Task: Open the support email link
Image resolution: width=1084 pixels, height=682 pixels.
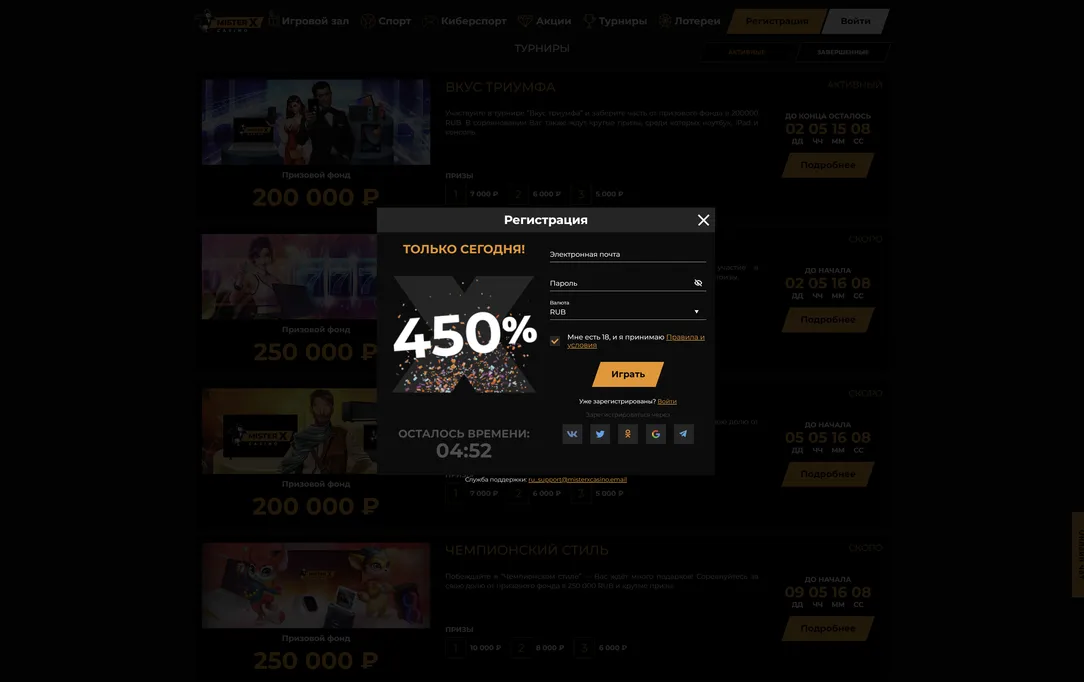Action: [577, 480]
